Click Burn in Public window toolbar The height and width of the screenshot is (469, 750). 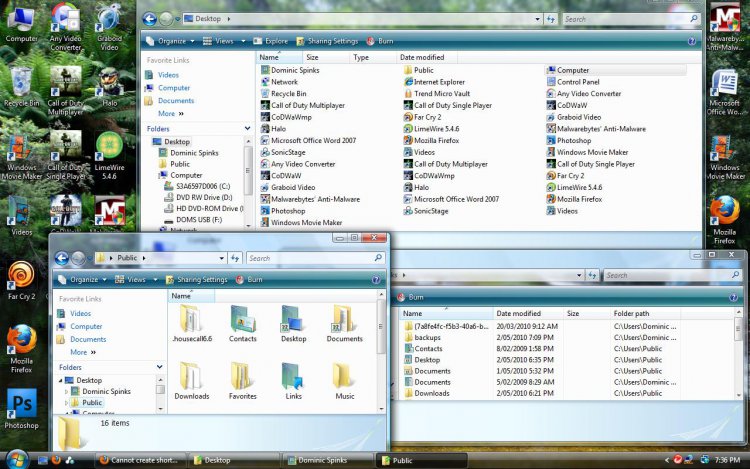point(249,280)
